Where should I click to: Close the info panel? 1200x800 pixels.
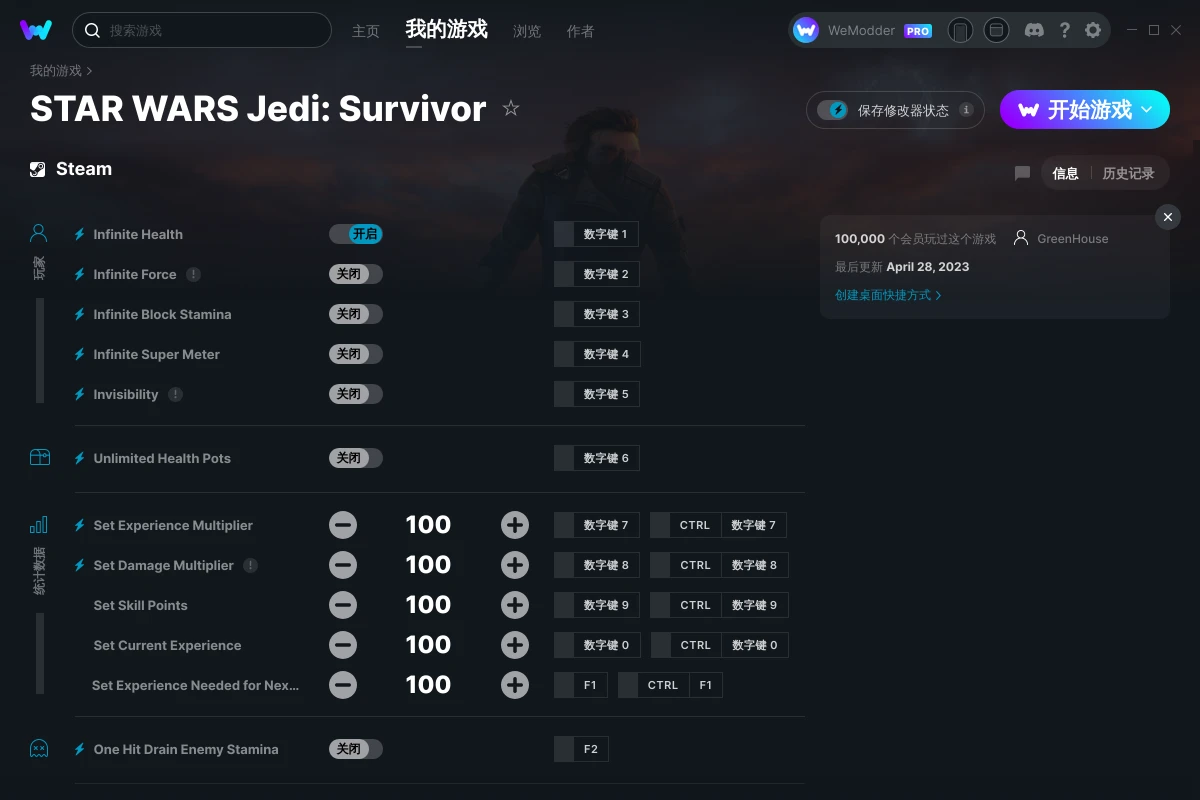(1168, 217)
